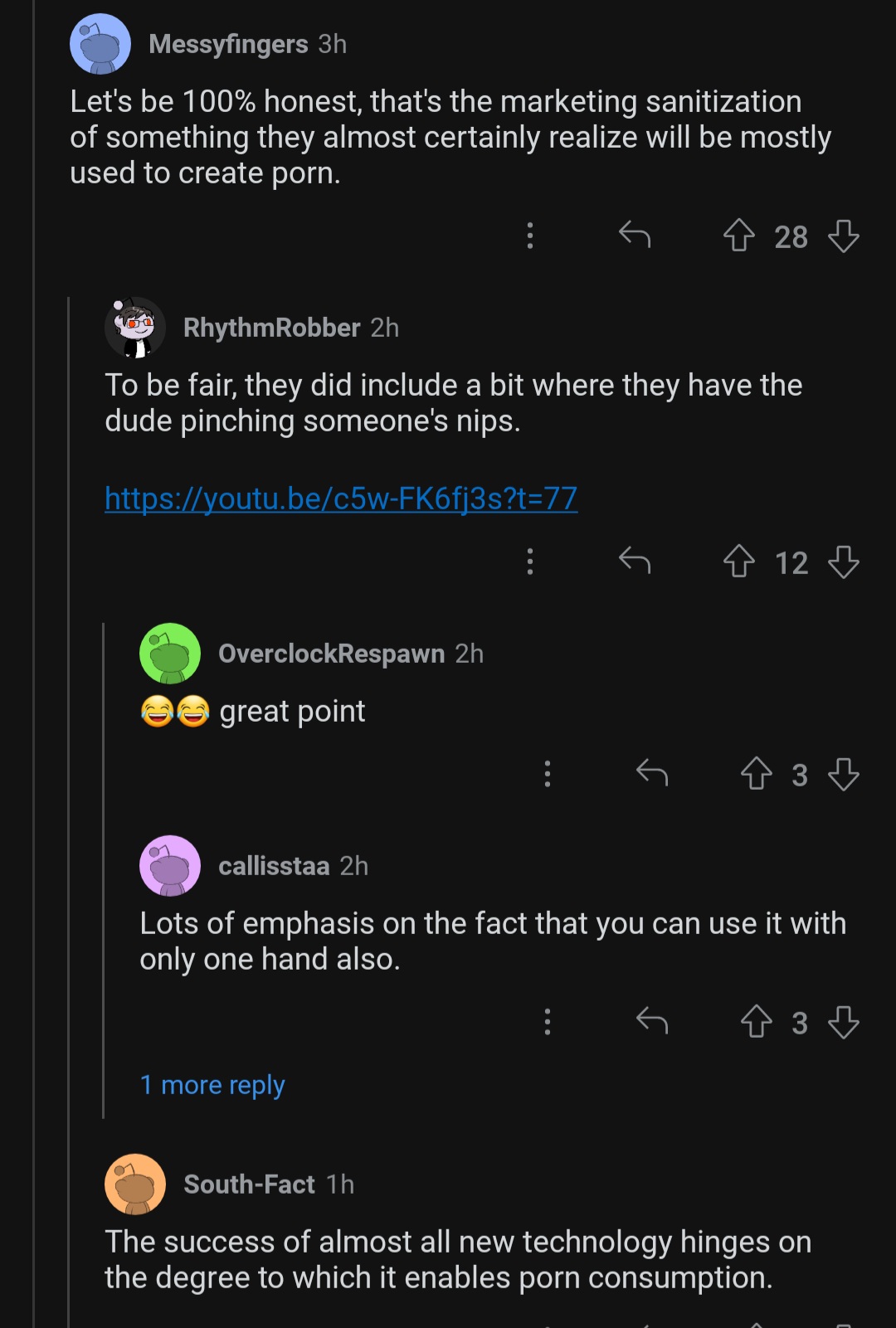The image size is (896, 1328).
Task: Upvote OverclockRespawn's great point comment
Action: (x=756, y=774)
